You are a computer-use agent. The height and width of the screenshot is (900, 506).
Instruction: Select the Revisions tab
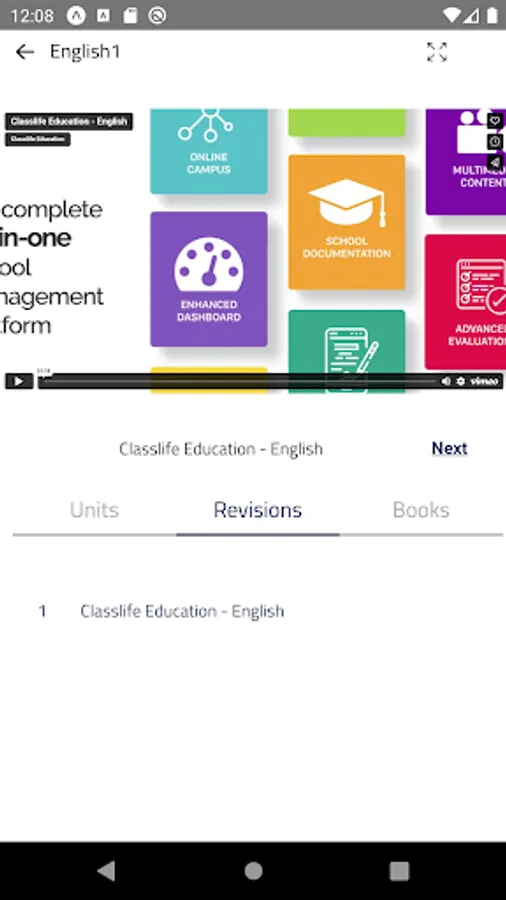coord(258,510)
